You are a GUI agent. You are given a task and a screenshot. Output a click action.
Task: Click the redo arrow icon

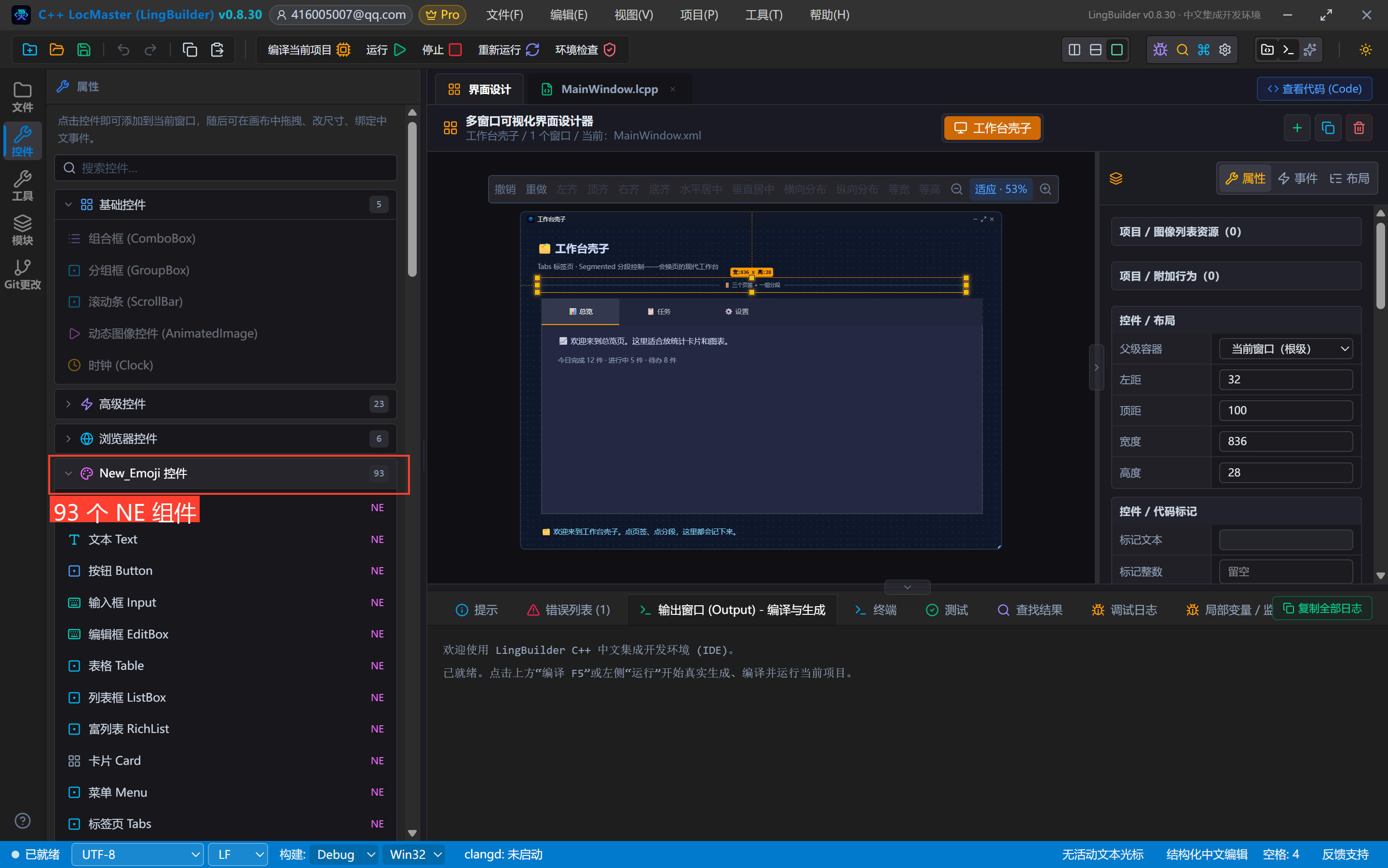(x=150, y=50)
